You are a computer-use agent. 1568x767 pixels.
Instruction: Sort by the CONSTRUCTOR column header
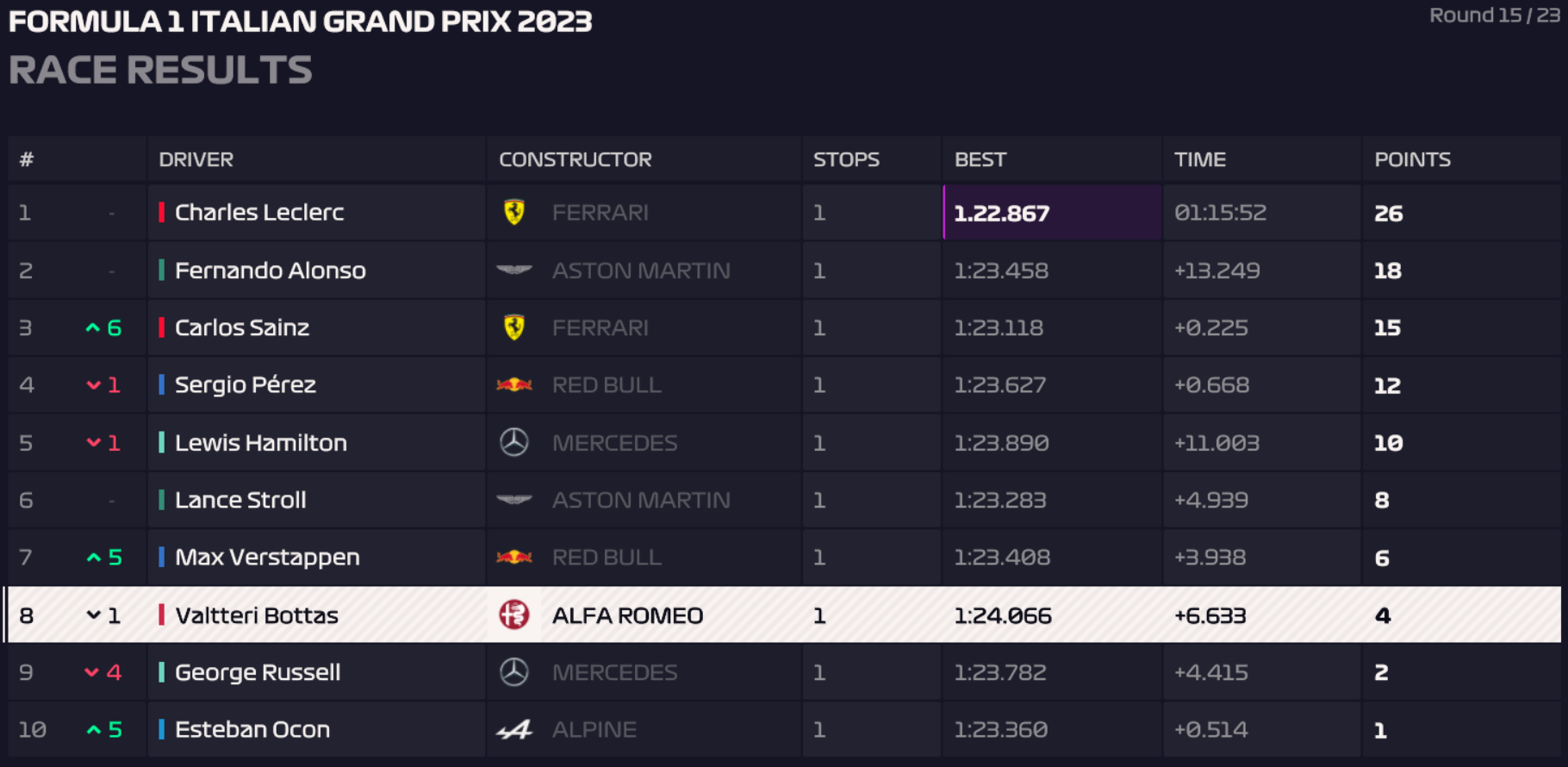575,159
